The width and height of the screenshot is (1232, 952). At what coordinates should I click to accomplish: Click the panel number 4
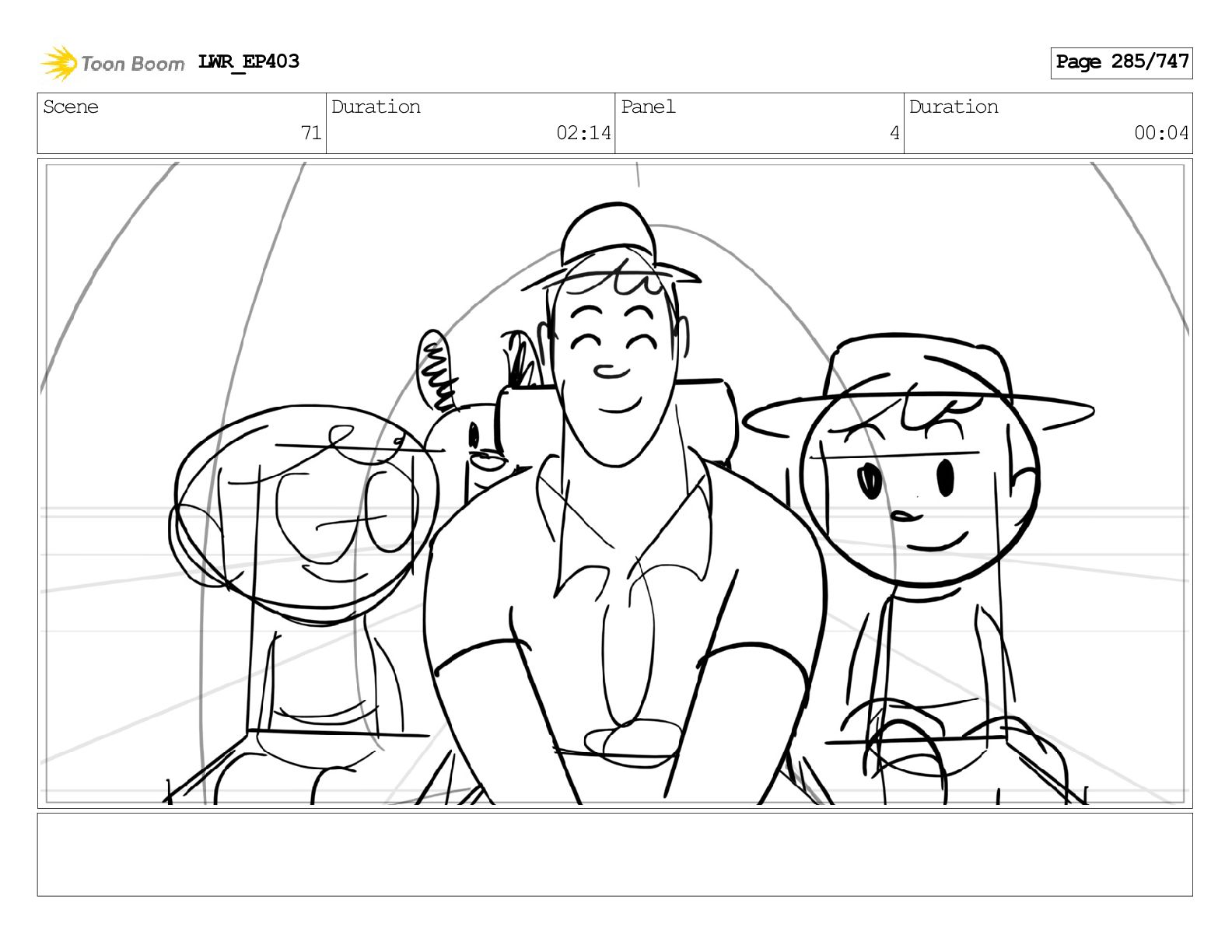(x=894, y=133)
